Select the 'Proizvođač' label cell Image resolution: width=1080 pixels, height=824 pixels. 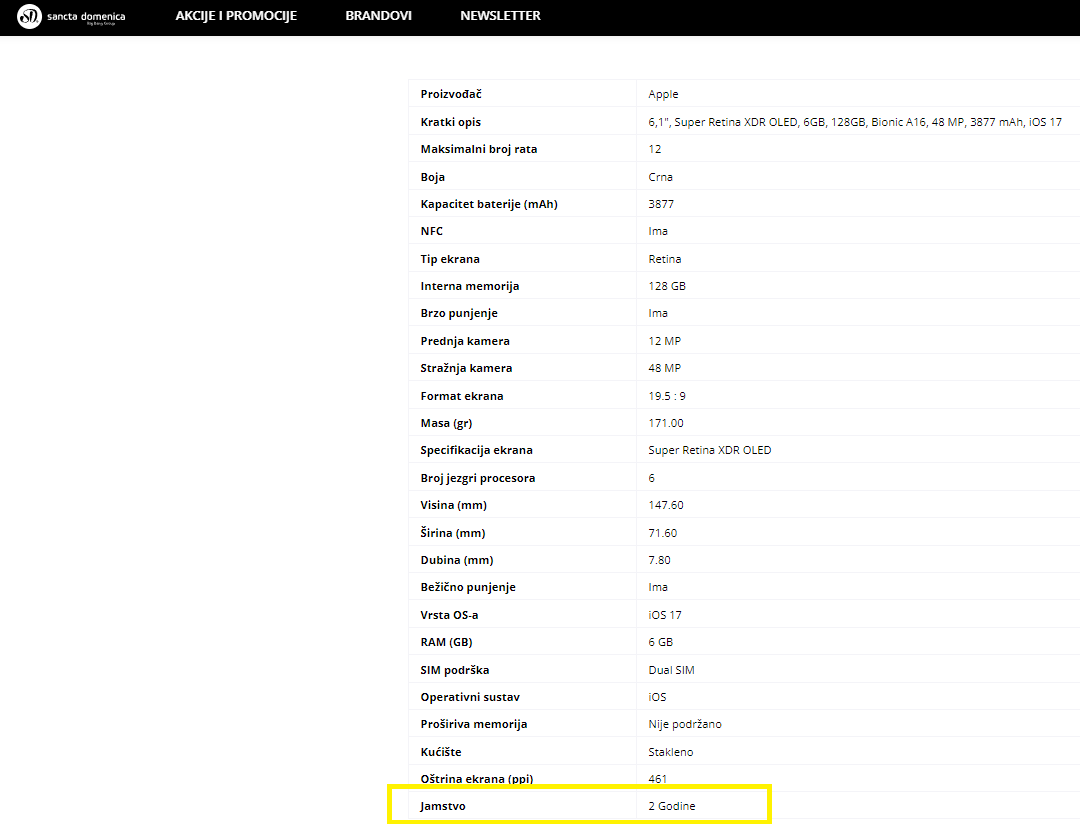tap(451, 94)
